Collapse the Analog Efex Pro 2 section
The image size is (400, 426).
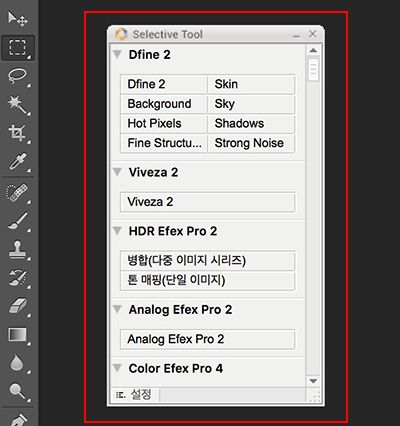point(117,309)
